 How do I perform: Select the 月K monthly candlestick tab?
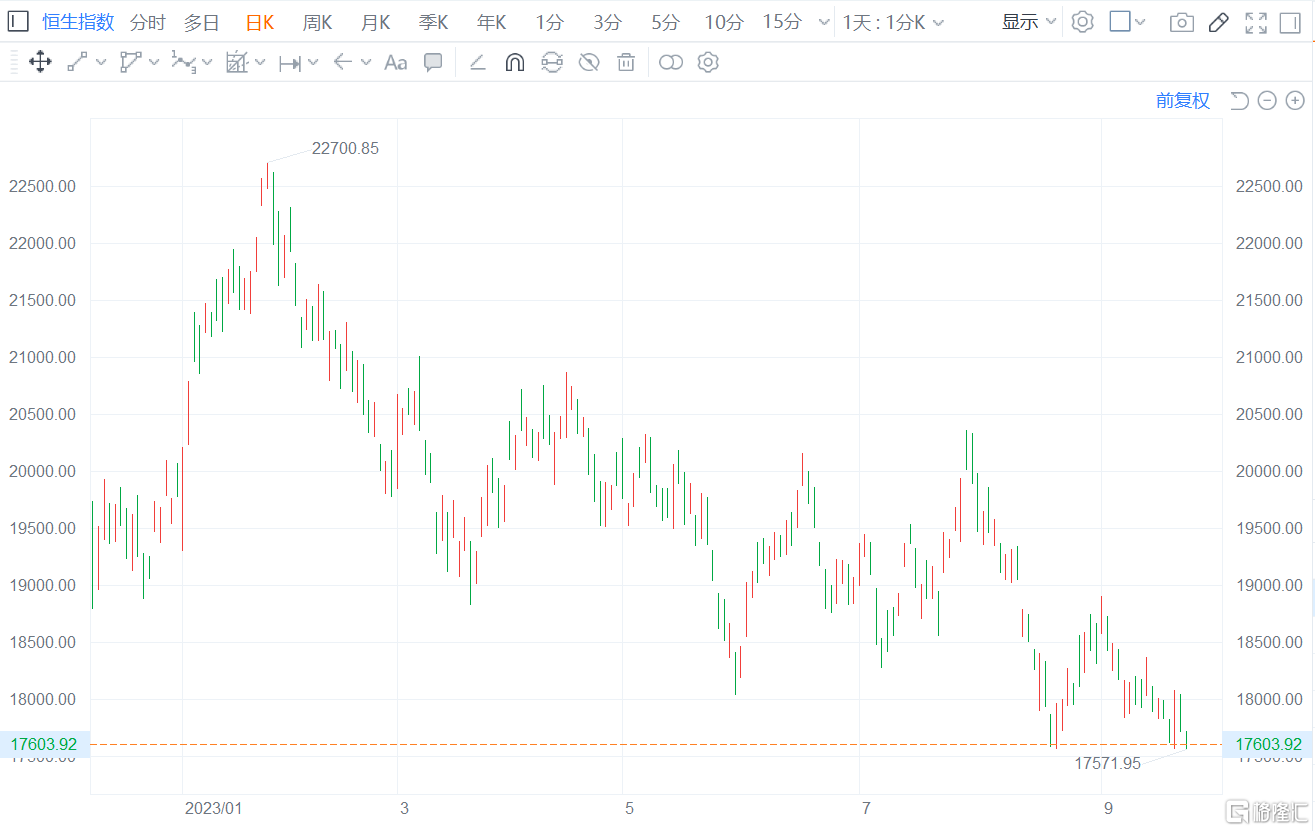click(x=376, y=22)
